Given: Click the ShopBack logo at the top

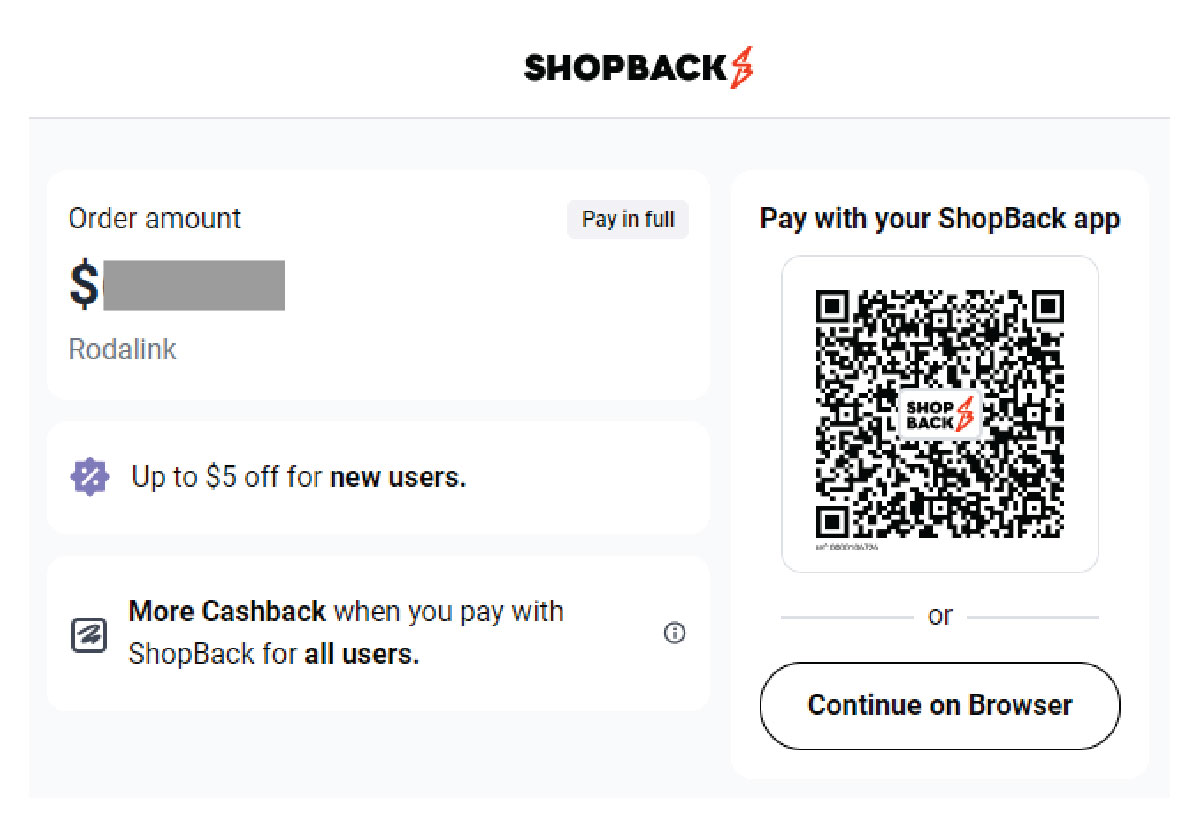Looking at the screenshot, I should pos(640,68).
